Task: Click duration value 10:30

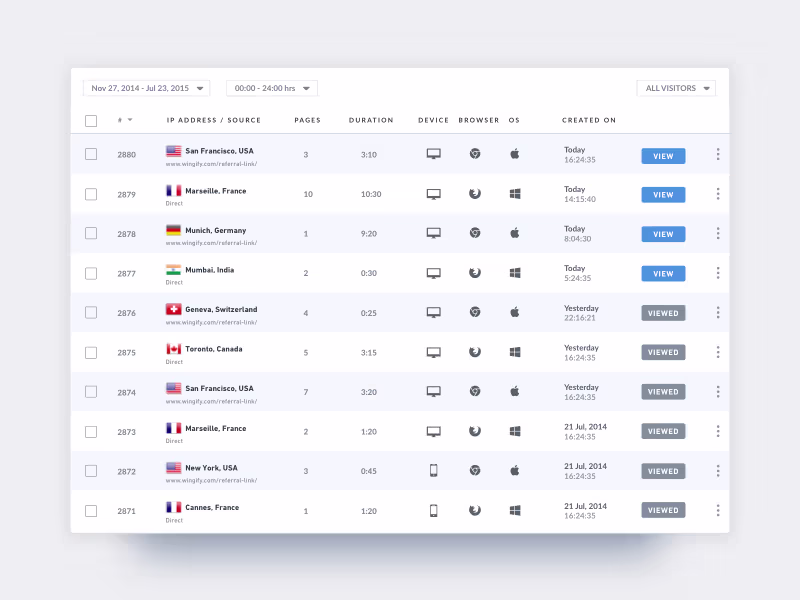Action: [x=371, y=194]
